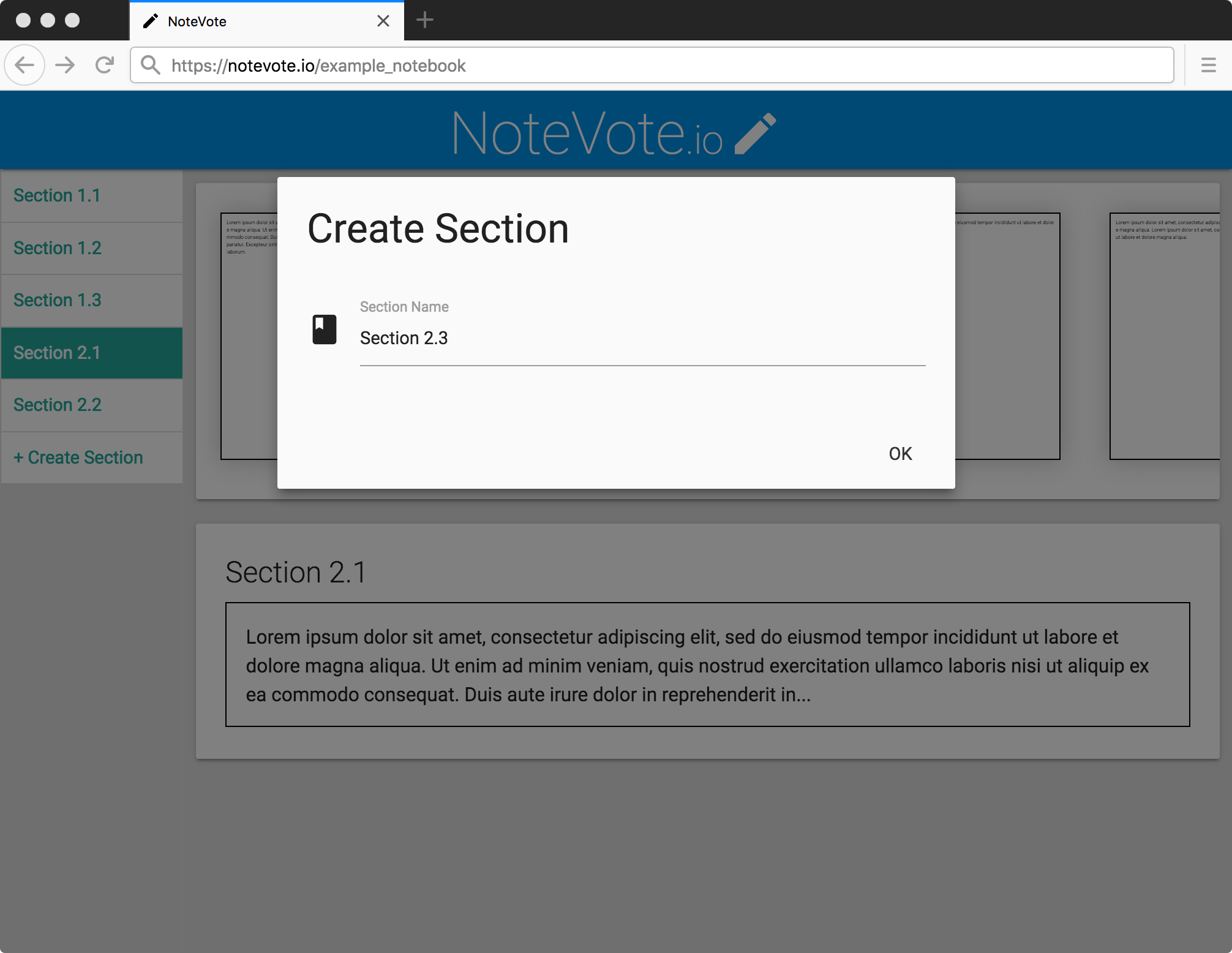Open a new tab with plus icon

(x=424, y=21)
